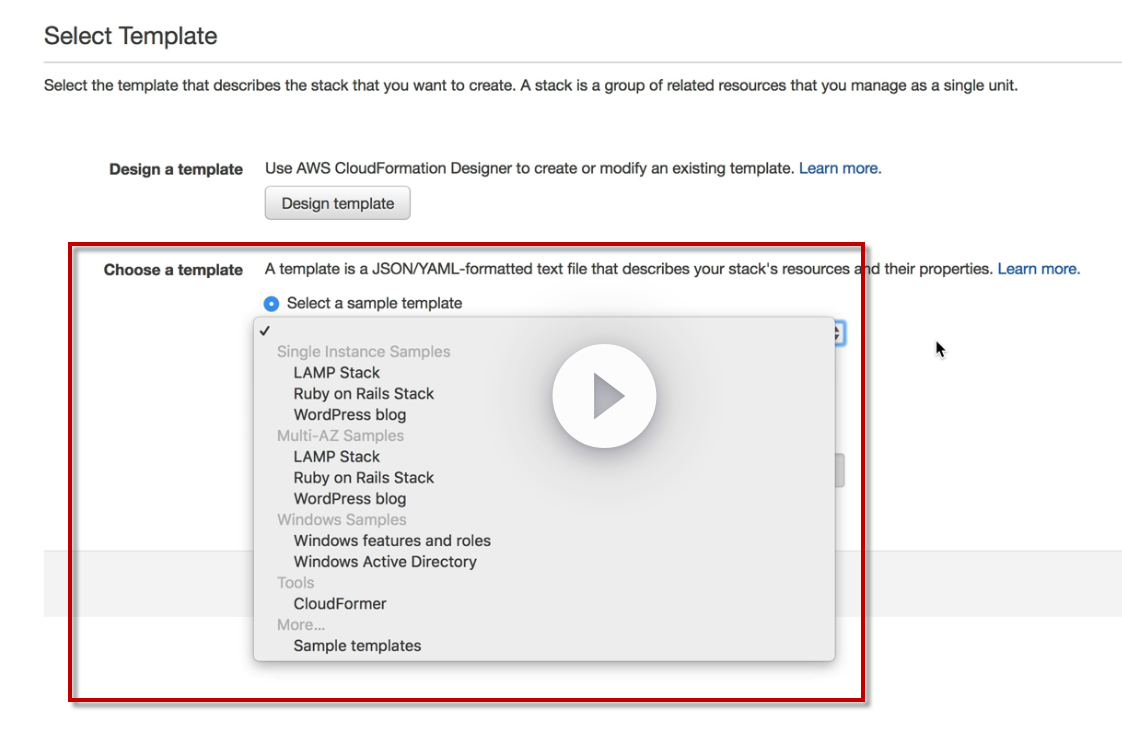
Task: Click the Single Instance Samples group header
Action: 363,351
